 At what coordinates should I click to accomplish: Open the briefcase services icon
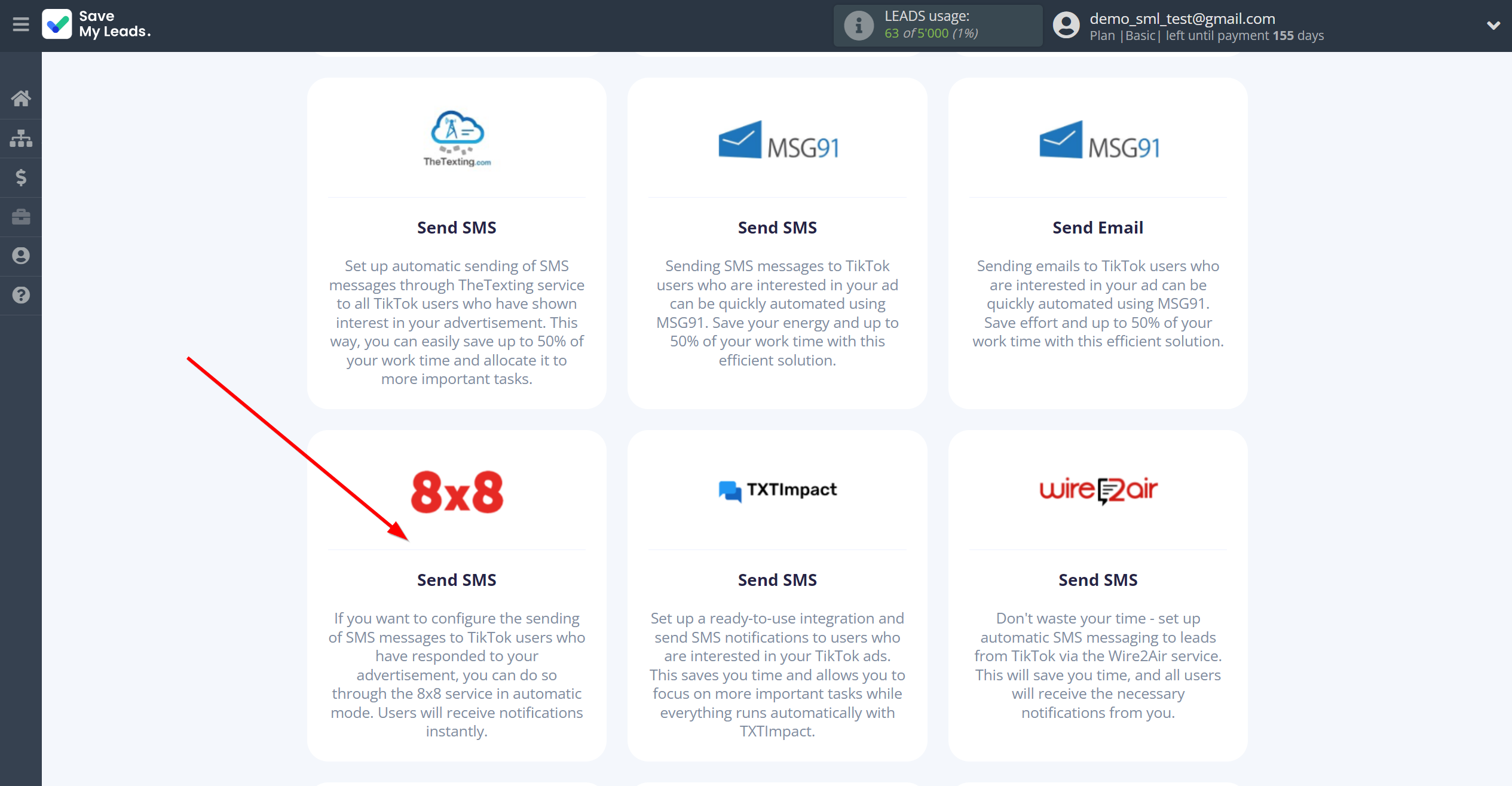[x=21, y=217]
